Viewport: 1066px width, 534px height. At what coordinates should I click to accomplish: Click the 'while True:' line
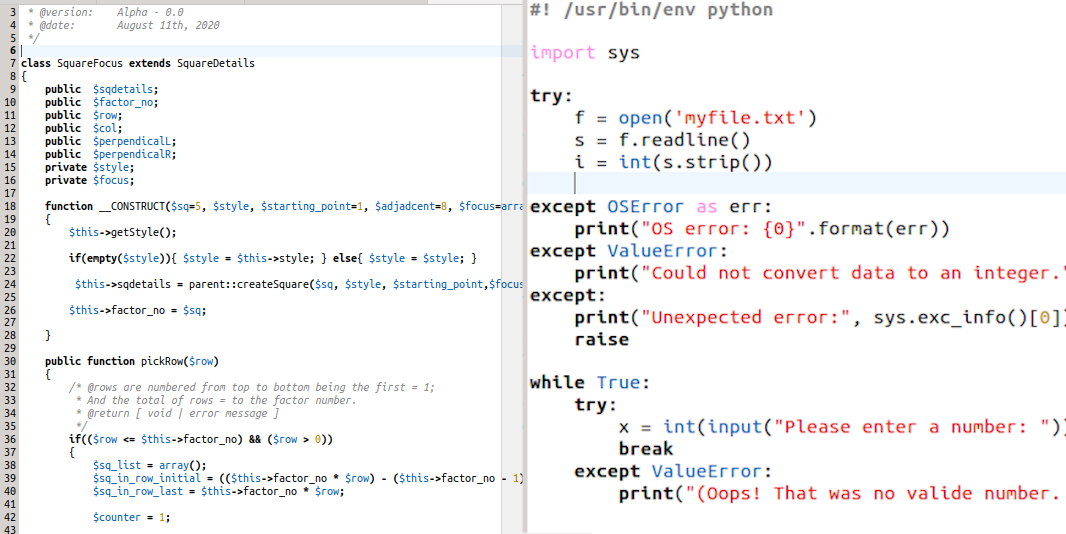coord(590,383)
